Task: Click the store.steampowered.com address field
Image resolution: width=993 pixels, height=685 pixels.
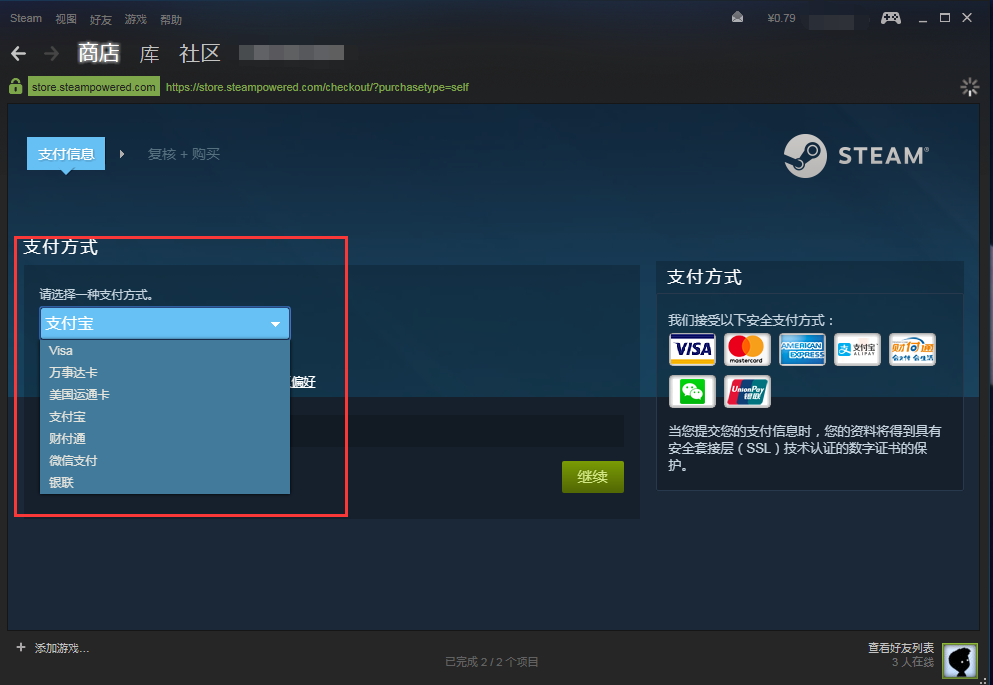Action: [x=94, y=87]
